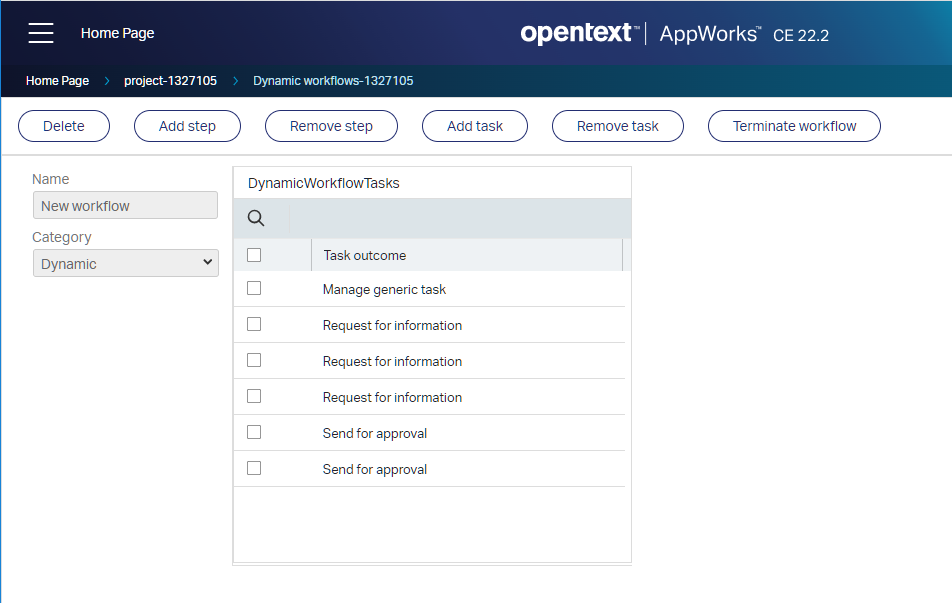Image resolution: width=952 pixels, height=603 pixels.
Task: Click Terminate workflow button
Action: point(794,126)
